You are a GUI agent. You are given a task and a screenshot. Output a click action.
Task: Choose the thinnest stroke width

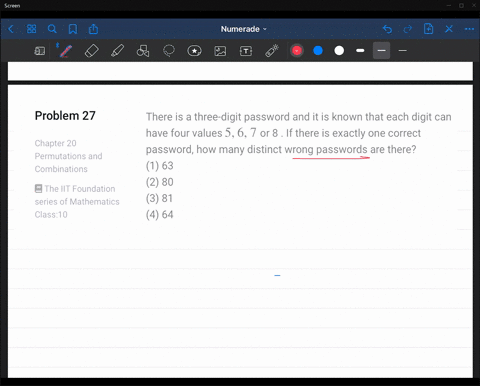click(402, 51)
